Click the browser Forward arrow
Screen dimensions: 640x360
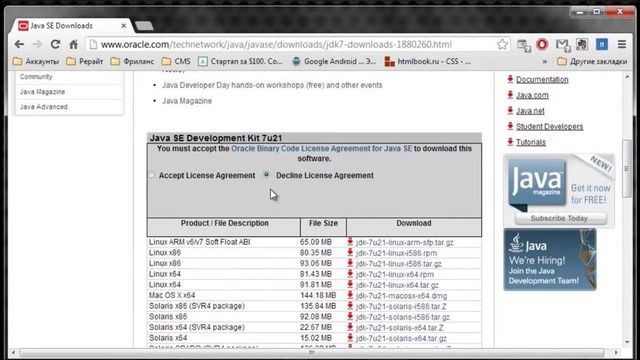point(37,44)
